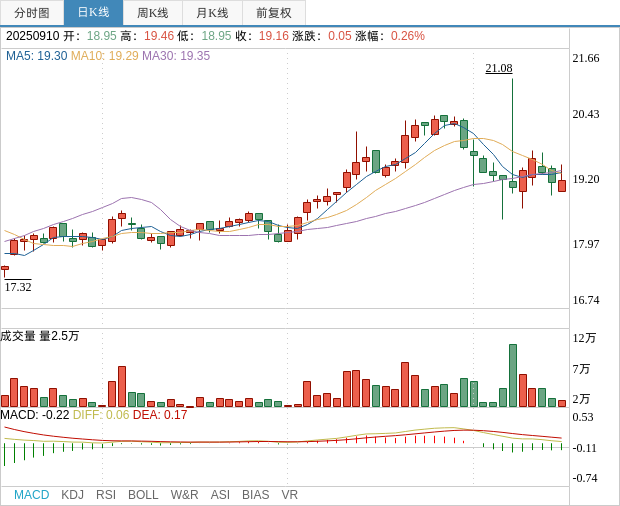The width and height of the screenshot is (620, 506).
Task: Open the 周K线 tab
Action: click(153, 13)
